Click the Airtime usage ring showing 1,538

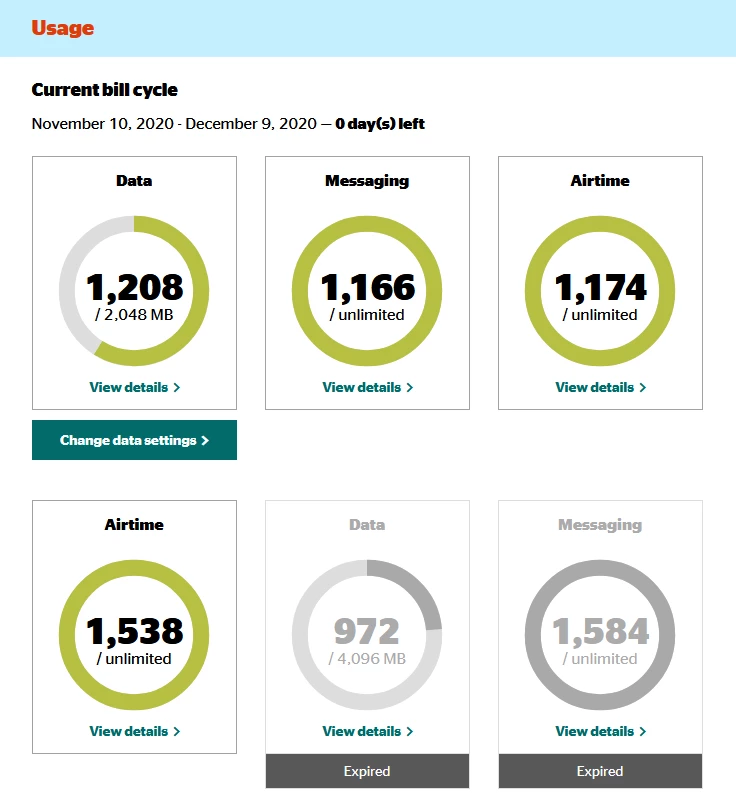click(x=134, y=635)
